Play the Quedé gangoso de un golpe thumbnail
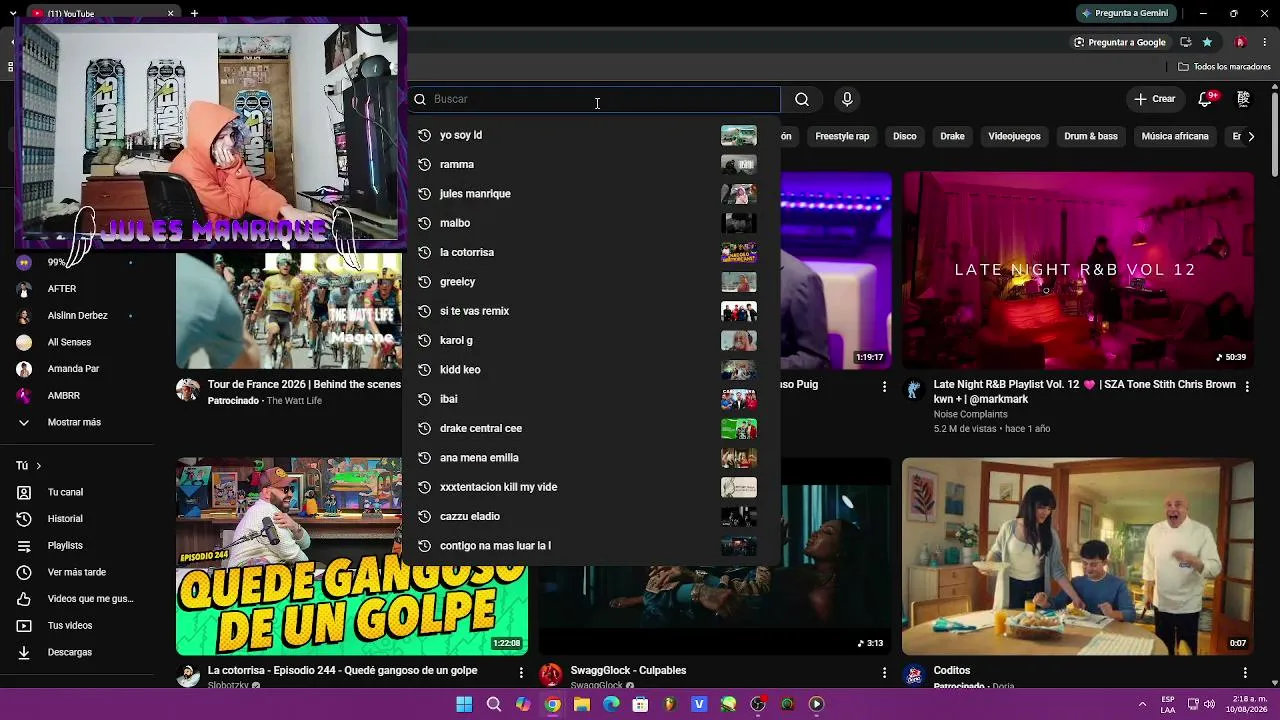Screen dimensions: 1280x720 click(x=352, y=557)
